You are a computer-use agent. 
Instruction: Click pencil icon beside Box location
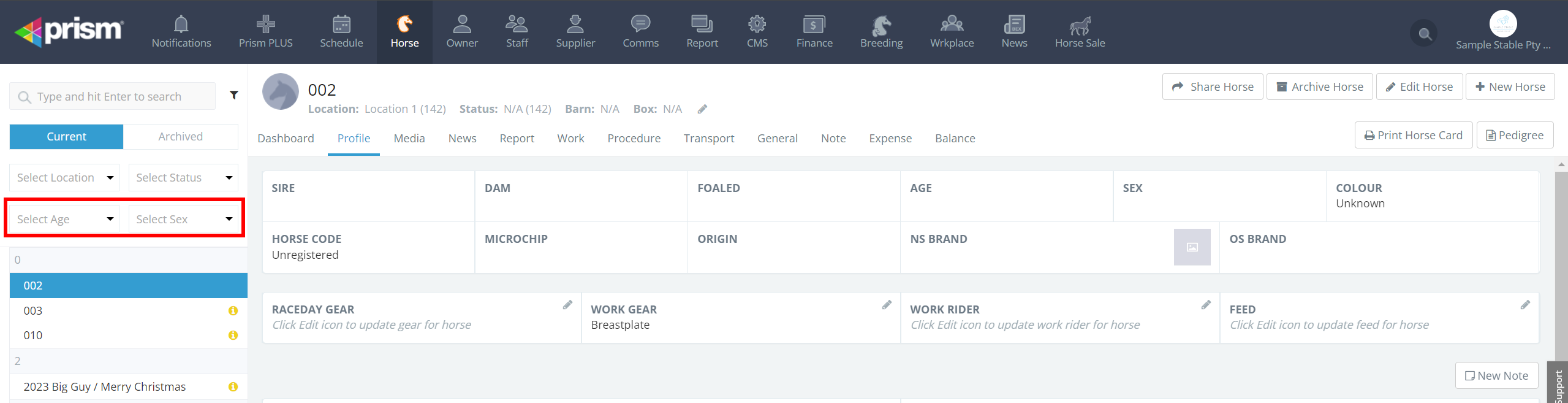pyautogui.click(x=702, y=109)
